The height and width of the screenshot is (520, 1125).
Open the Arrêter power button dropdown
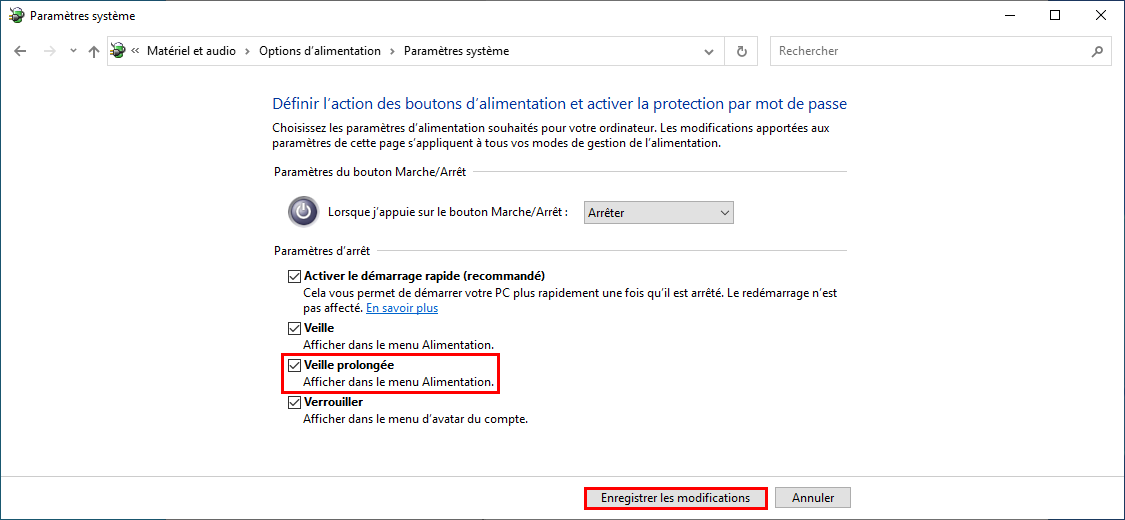coord(659,212)
